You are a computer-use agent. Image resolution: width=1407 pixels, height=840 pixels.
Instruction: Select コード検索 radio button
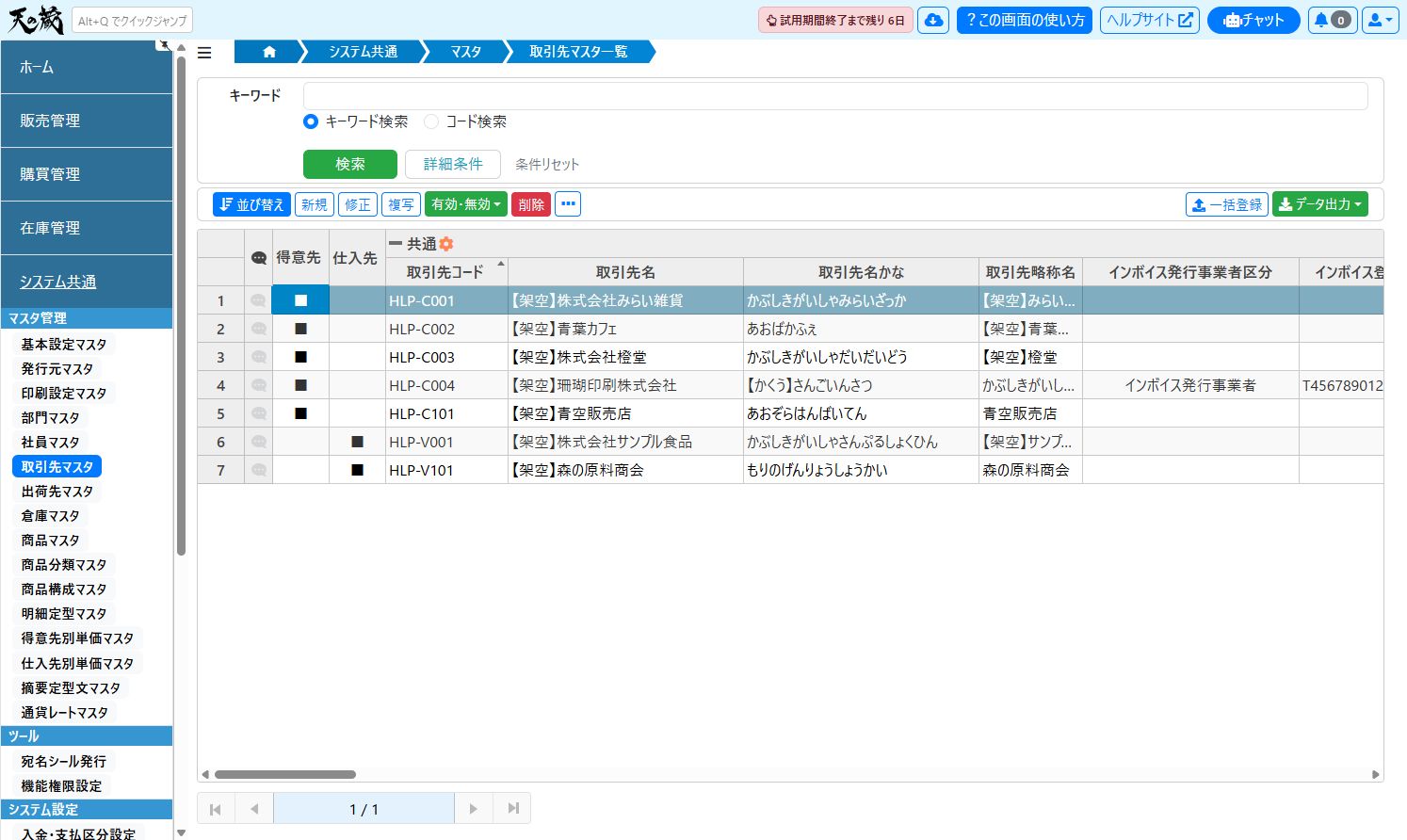tap(431, 121)
